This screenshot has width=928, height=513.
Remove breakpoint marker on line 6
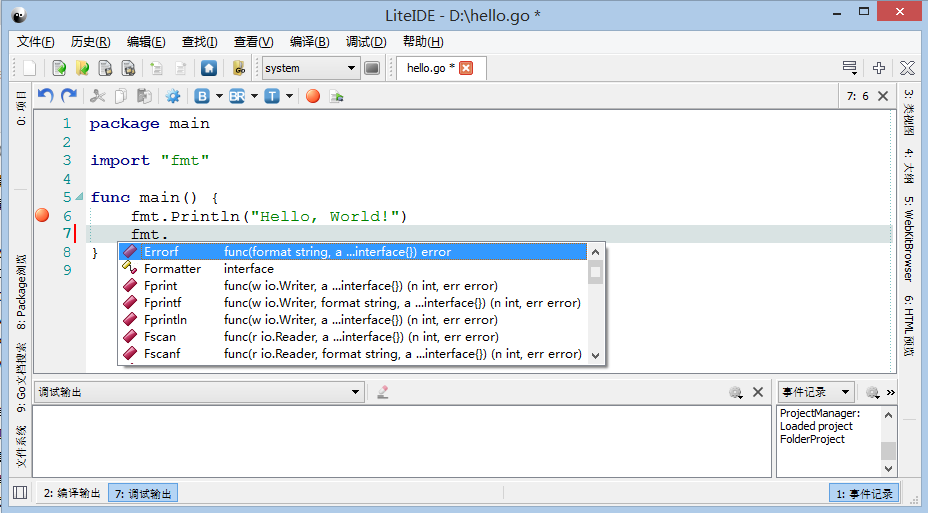point(42,215)
